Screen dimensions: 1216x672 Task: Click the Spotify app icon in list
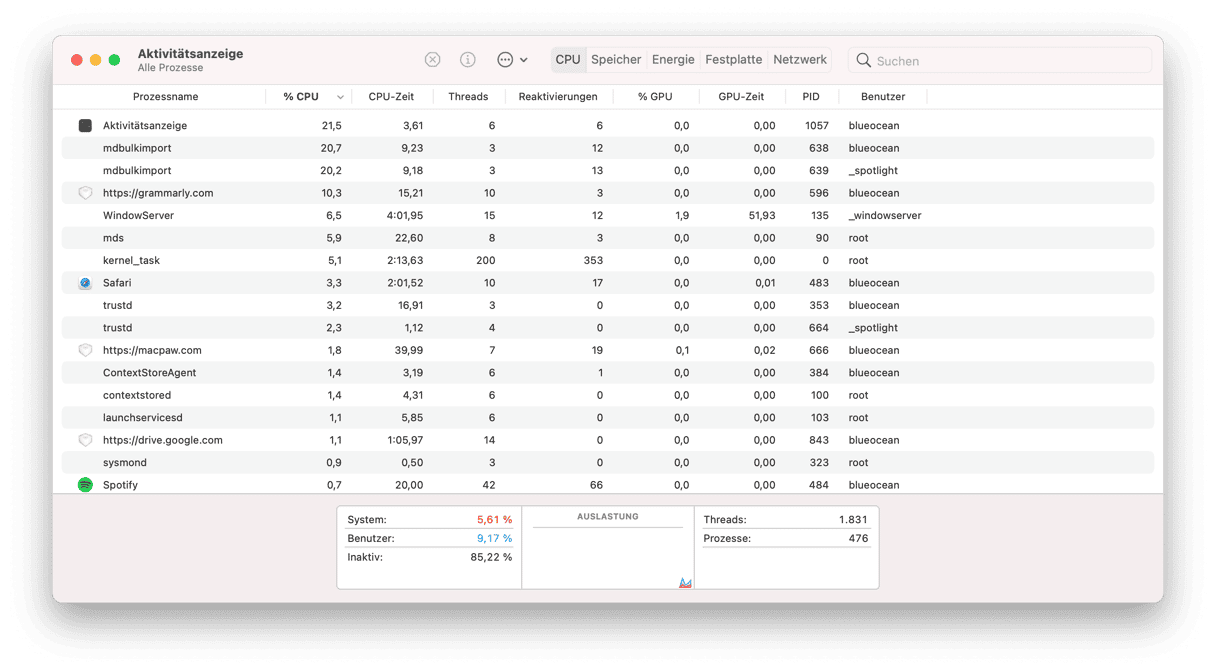[85, 485]
